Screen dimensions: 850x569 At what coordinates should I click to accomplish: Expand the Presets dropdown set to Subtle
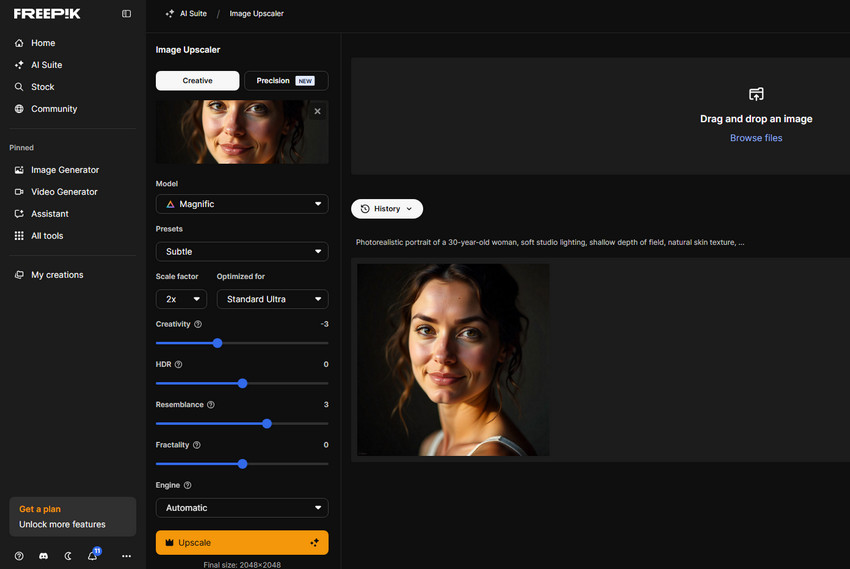[x=242, y=252]
